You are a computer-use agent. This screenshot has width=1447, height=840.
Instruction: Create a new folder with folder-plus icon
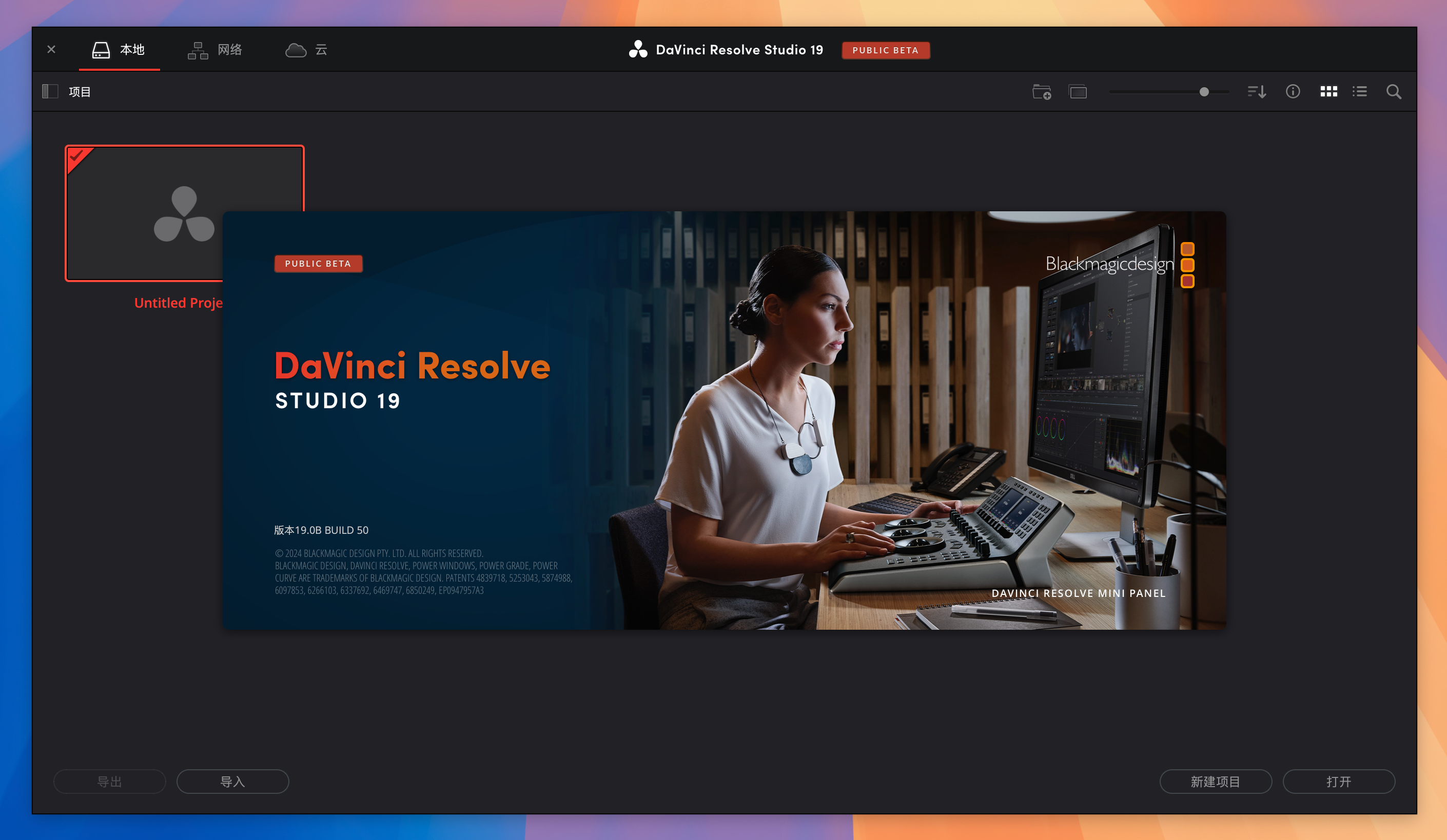[x=1042, y=92]
